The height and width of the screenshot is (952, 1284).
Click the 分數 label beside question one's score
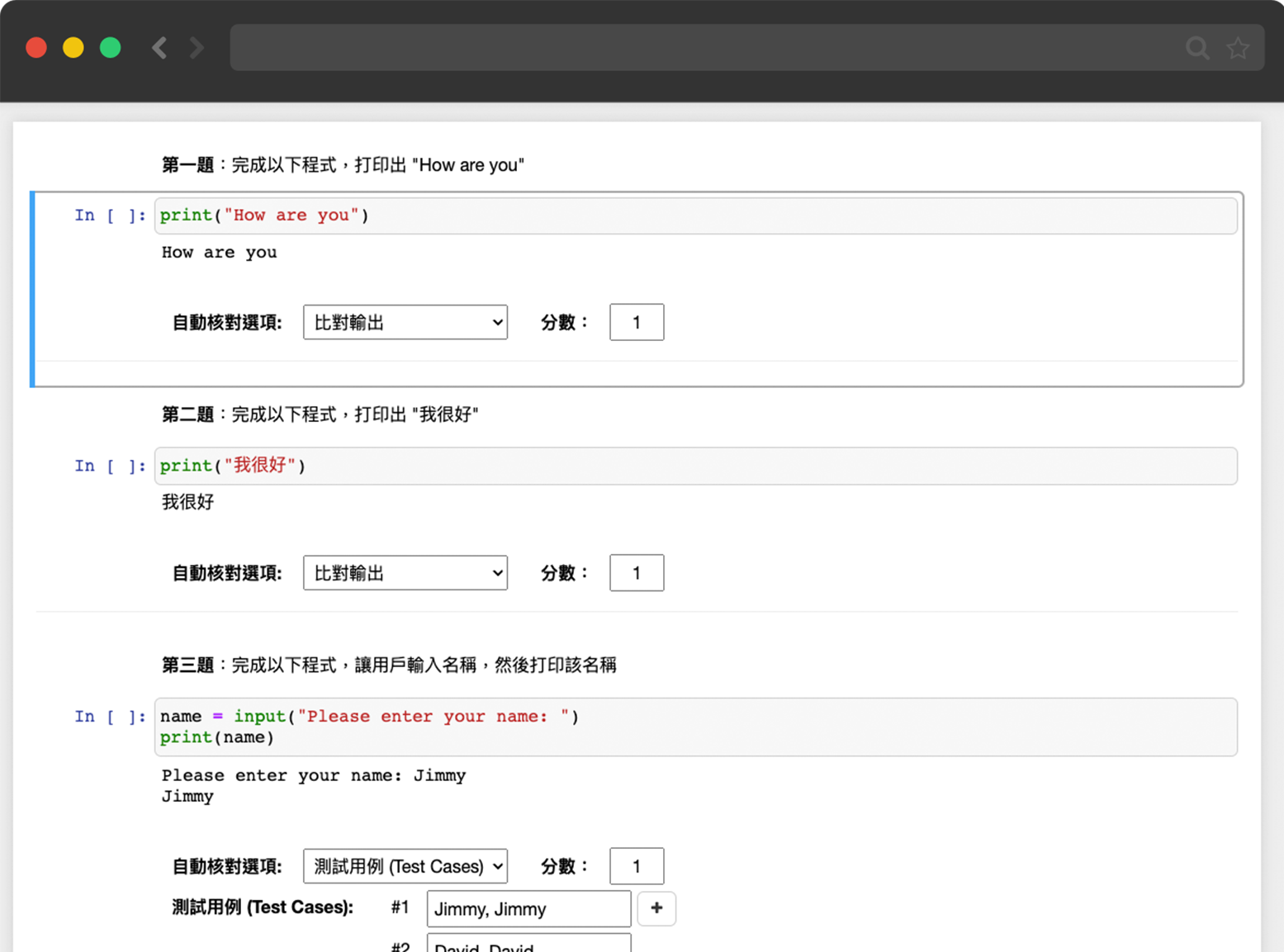point(565,322)
